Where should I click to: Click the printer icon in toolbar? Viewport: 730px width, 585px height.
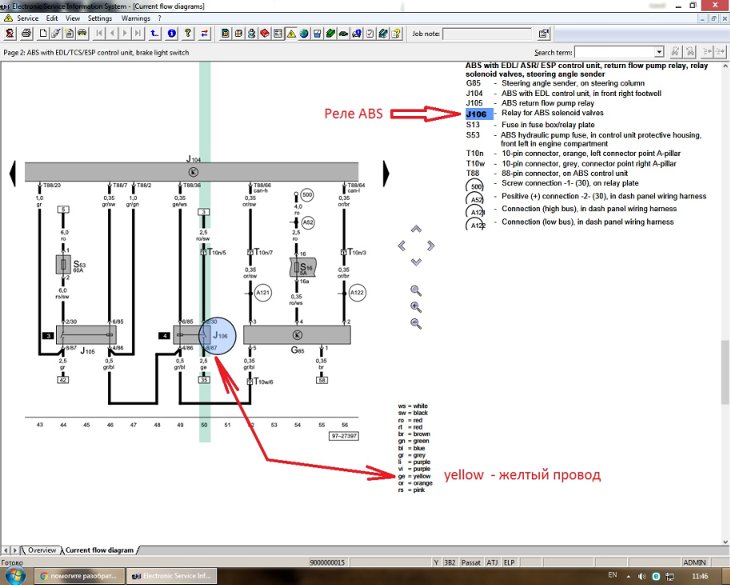pos(26,34)
